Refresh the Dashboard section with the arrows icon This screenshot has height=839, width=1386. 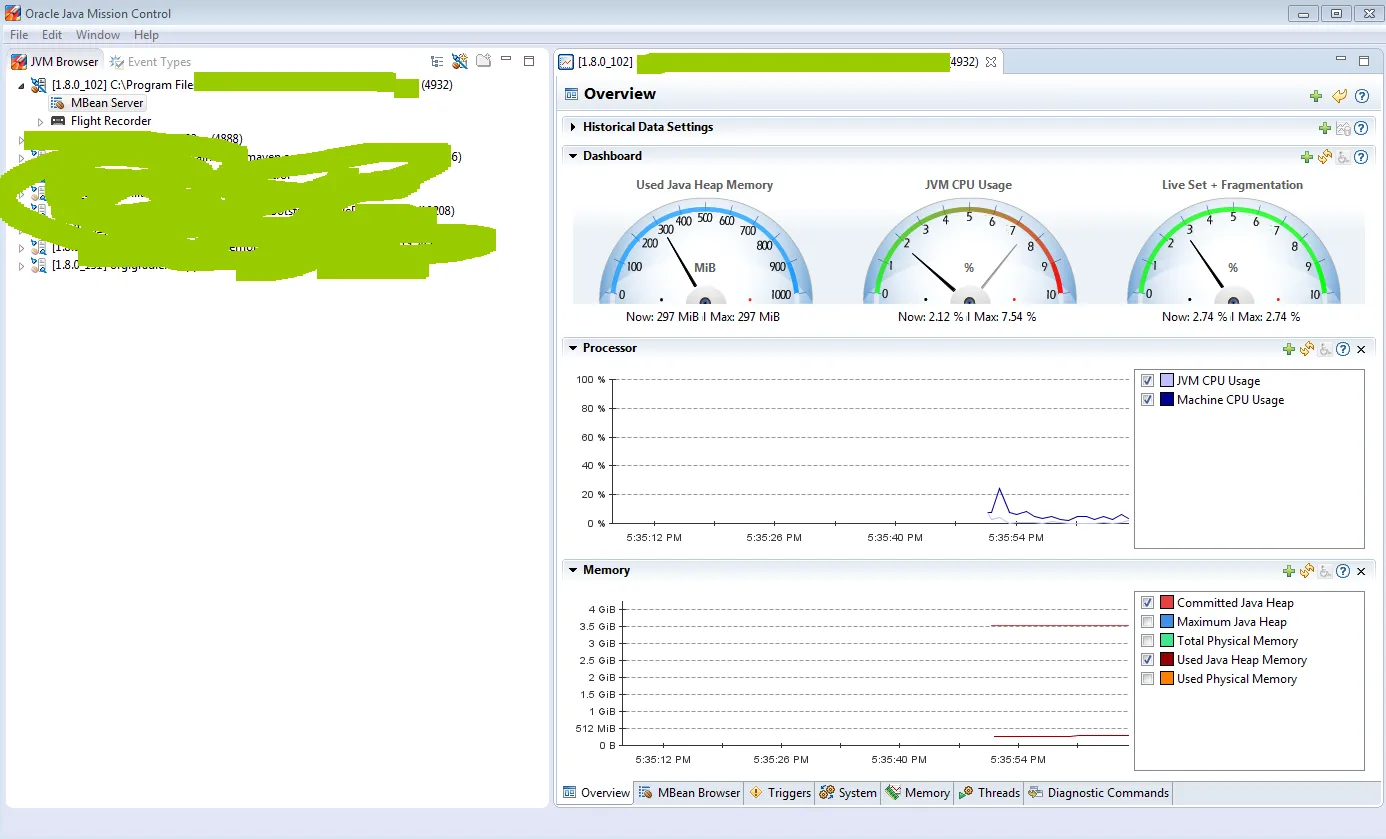point(1324,157)
